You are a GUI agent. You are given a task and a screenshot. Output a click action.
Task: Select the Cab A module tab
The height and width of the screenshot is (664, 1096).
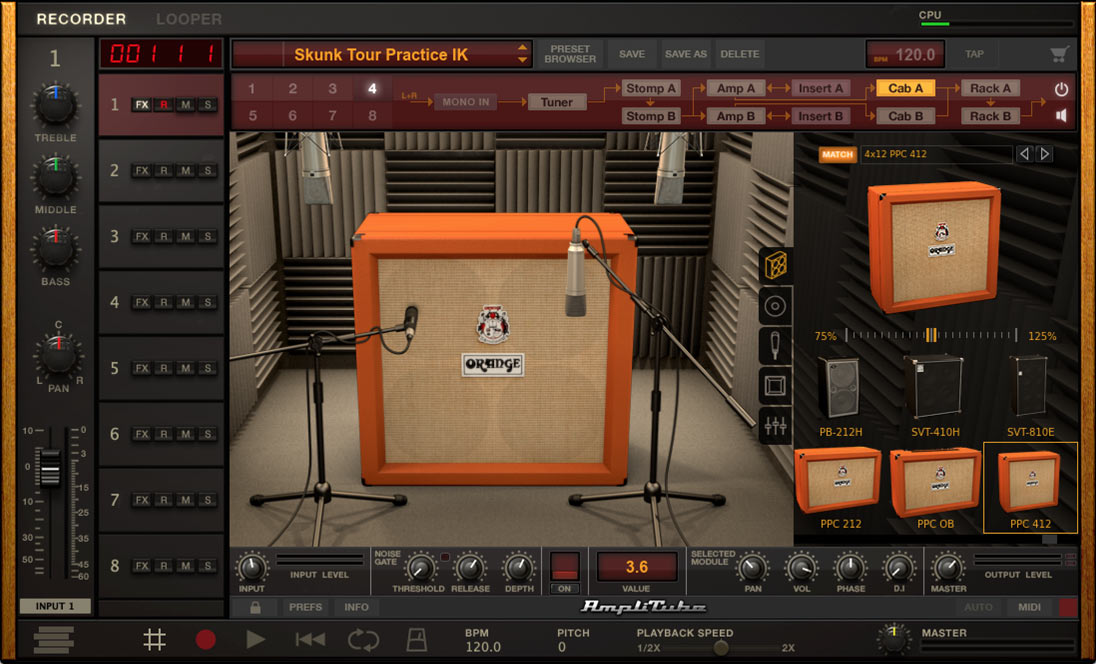point(903,88)
